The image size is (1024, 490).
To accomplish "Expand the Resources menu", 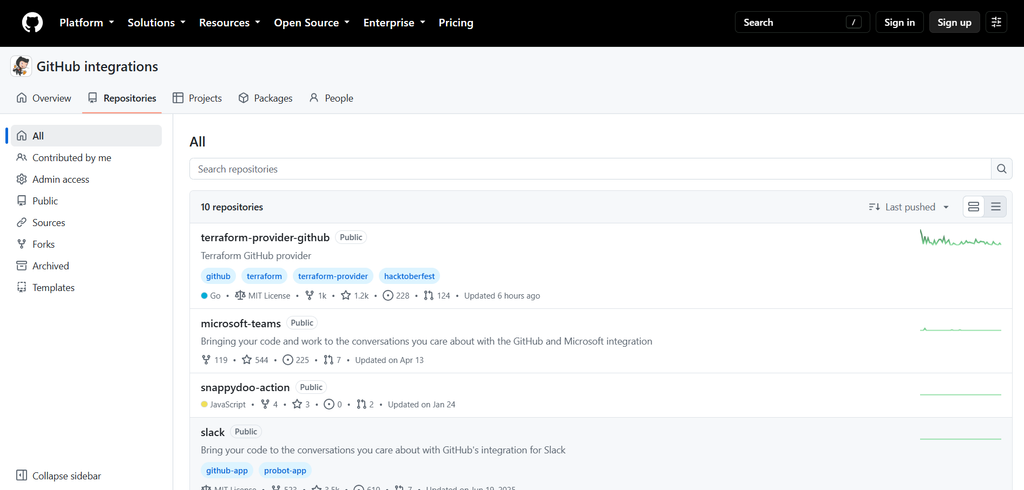I will click(230, 22).
